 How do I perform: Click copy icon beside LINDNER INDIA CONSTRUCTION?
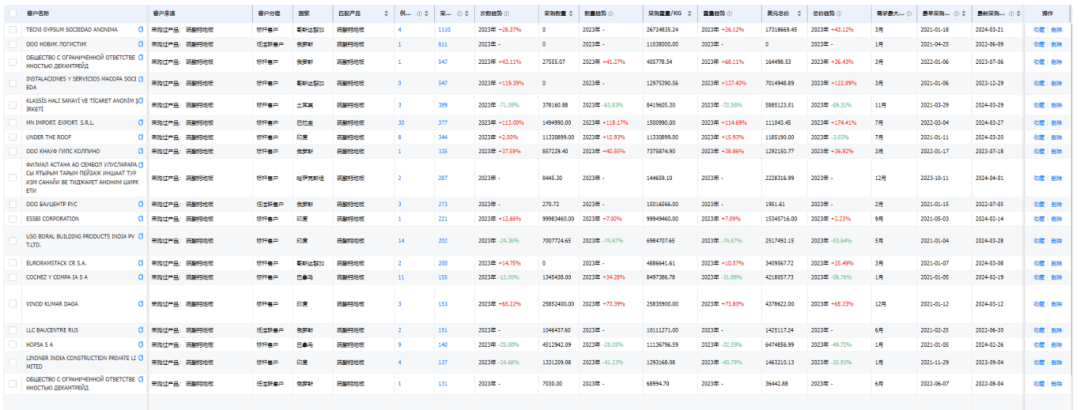pyautogui.click(x=141, y=358)
